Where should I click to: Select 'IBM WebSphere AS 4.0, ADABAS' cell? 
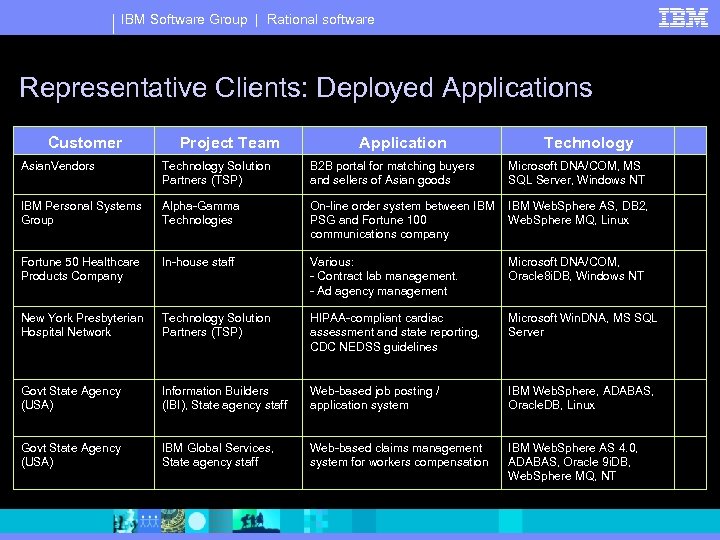pyautogui.click(x=588, y=463)
